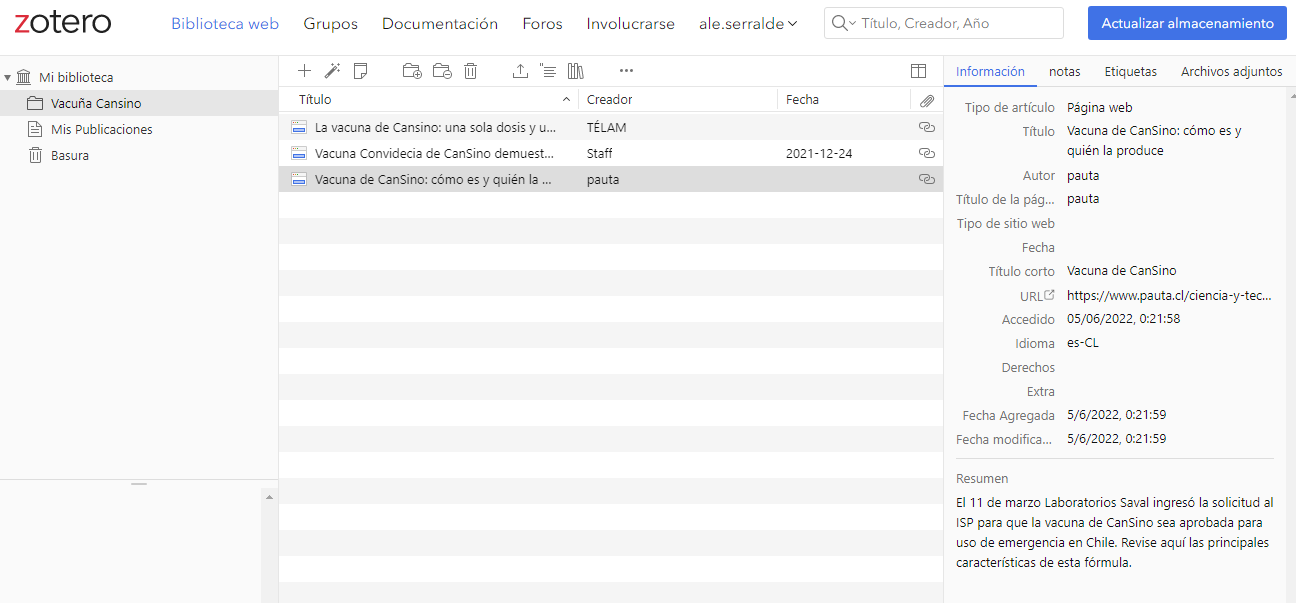Switch to the Etiquetas tab
The image size is (1296, 603).
pos(1131,71)
